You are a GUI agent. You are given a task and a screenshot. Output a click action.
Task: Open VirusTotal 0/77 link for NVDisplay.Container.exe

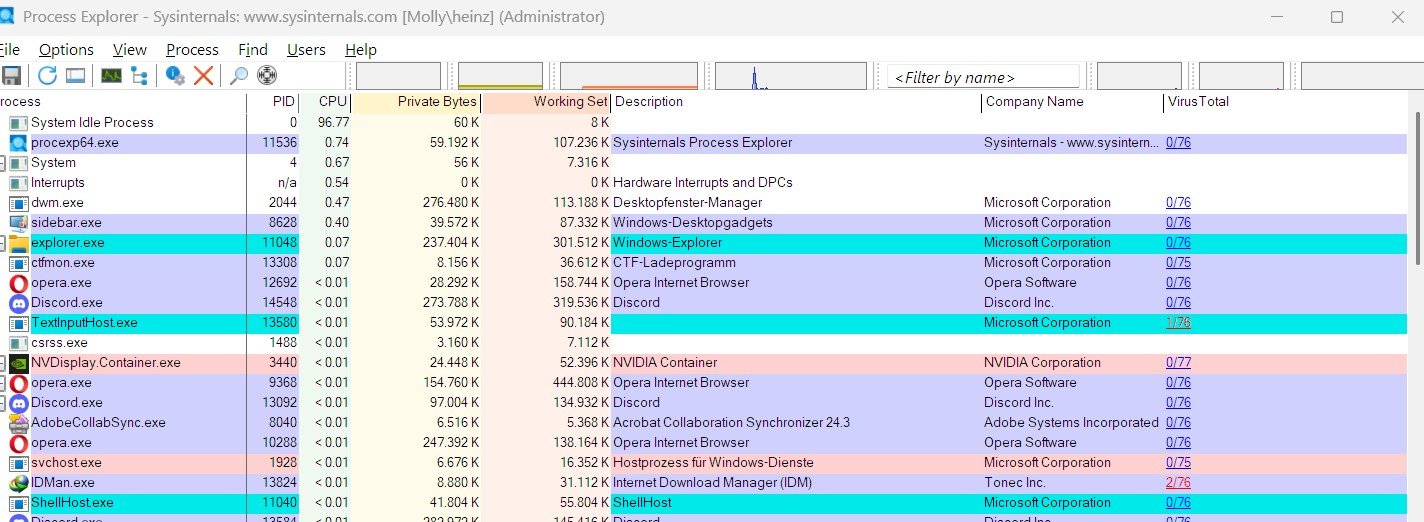click(x=1178, y=363)
